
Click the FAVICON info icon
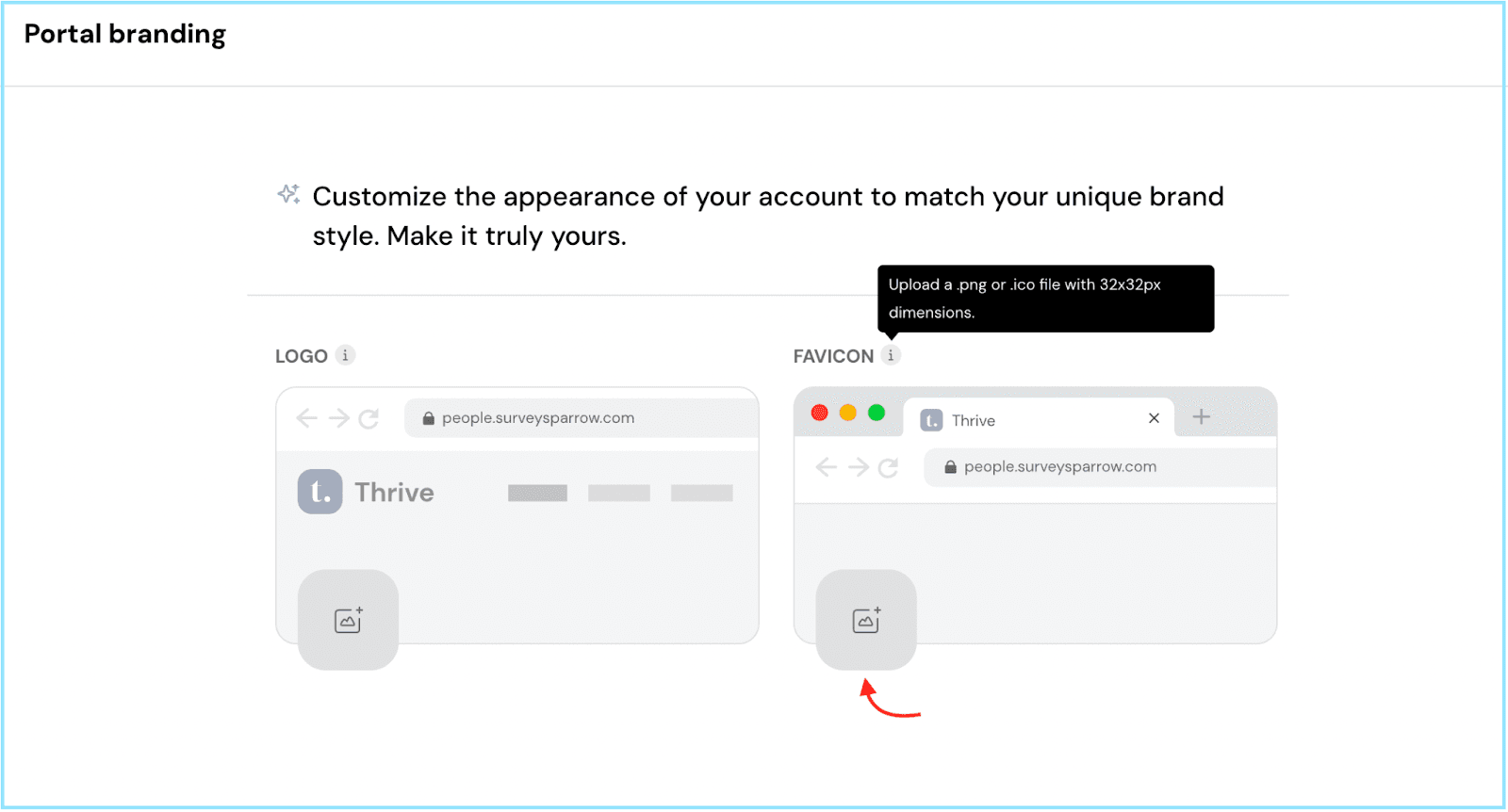tap(891, 355)
